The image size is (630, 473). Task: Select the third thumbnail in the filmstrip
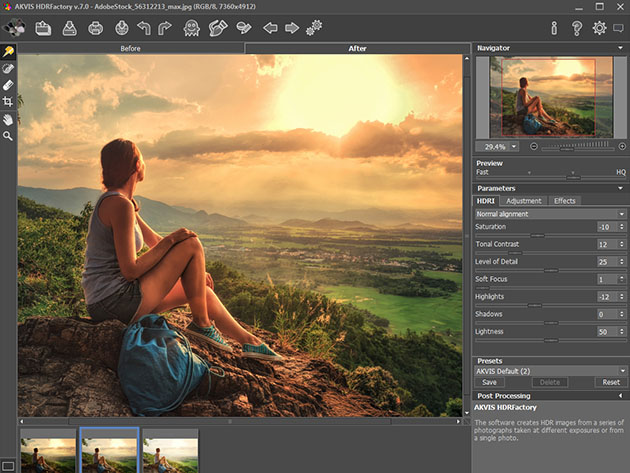tap(170, 450)
